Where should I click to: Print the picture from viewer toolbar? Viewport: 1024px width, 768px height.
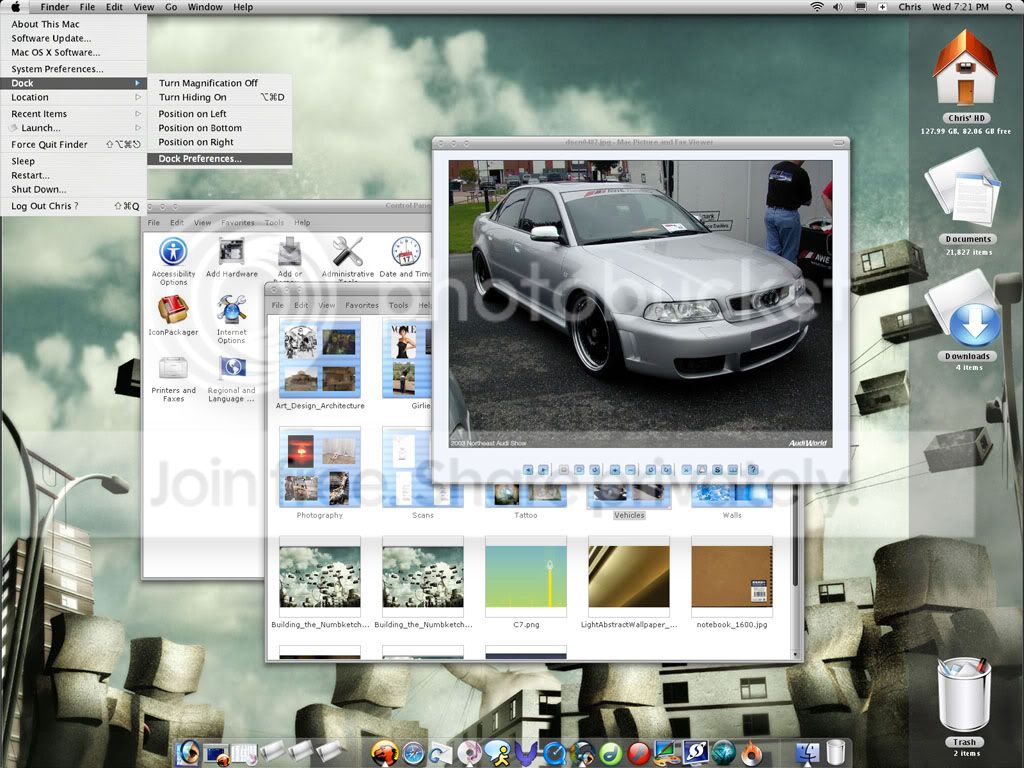[x=701, y=470]
